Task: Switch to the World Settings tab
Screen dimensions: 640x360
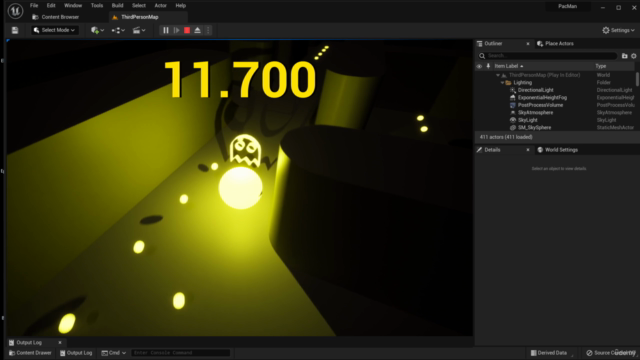Action: click(557, 150)
